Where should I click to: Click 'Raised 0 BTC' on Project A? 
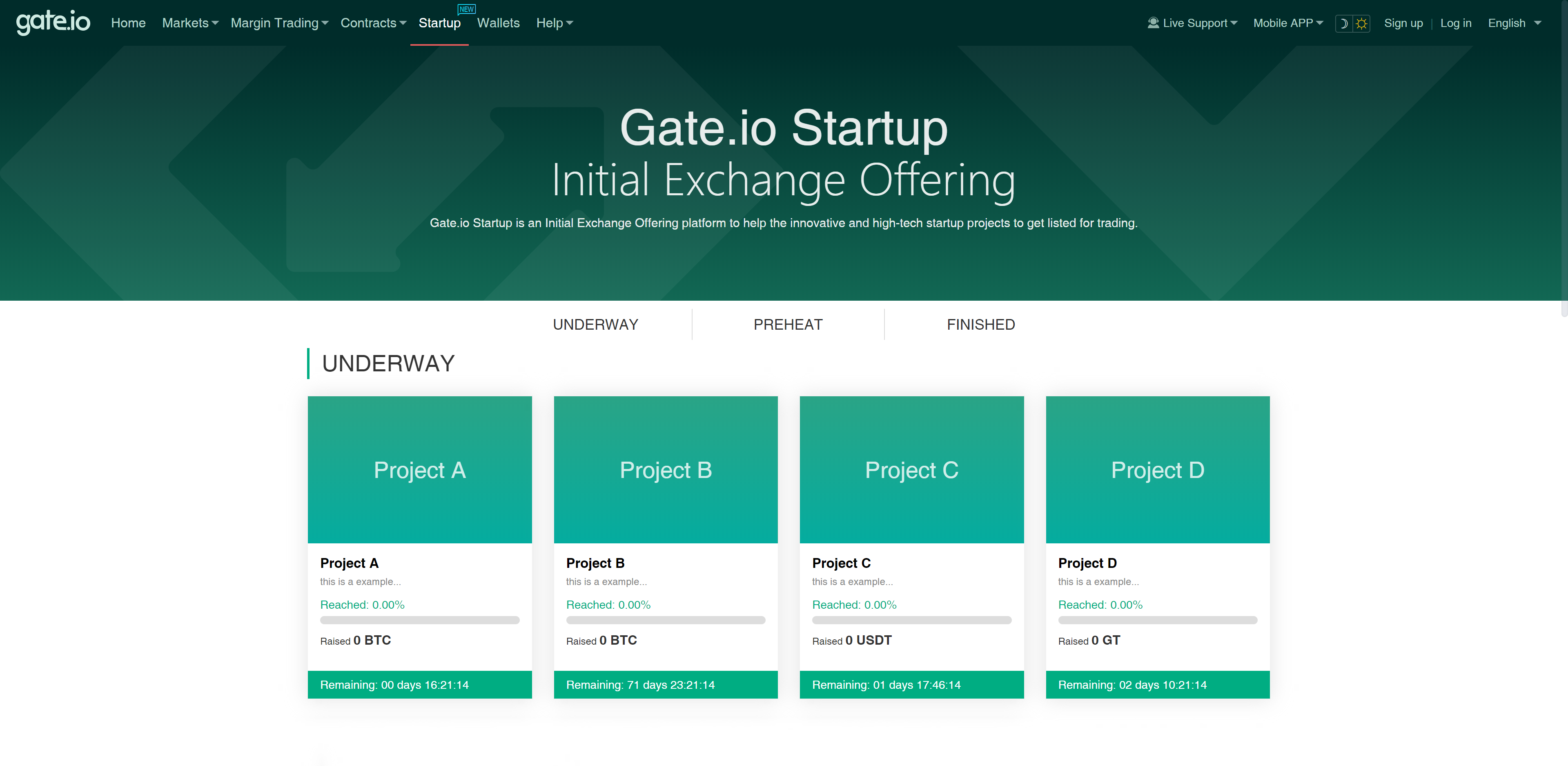[x=356, y=640]
